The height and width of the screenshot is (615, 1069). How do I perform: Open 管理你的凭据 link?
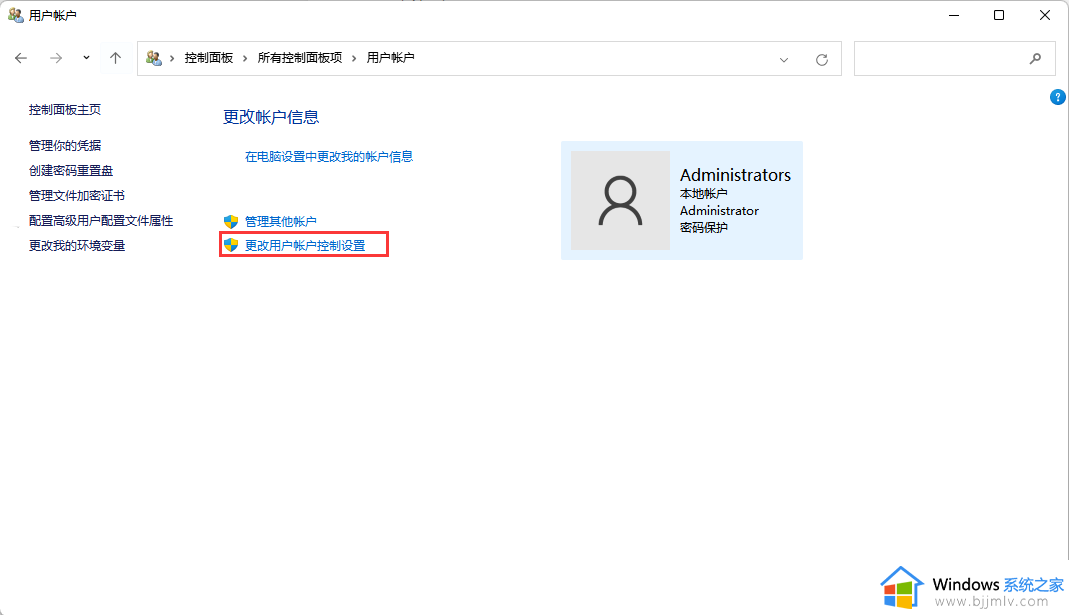click(x=65, y=146)
